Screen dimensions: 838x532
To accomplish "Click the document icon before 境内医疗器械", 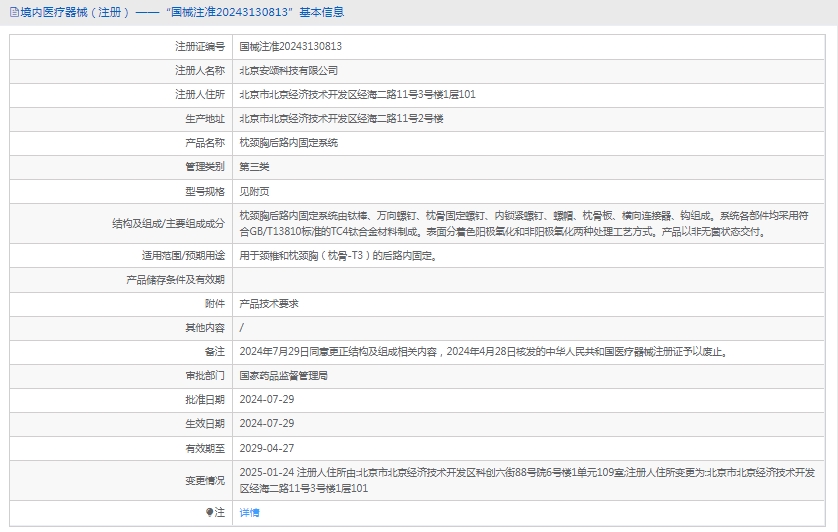I will pos(12,13).
